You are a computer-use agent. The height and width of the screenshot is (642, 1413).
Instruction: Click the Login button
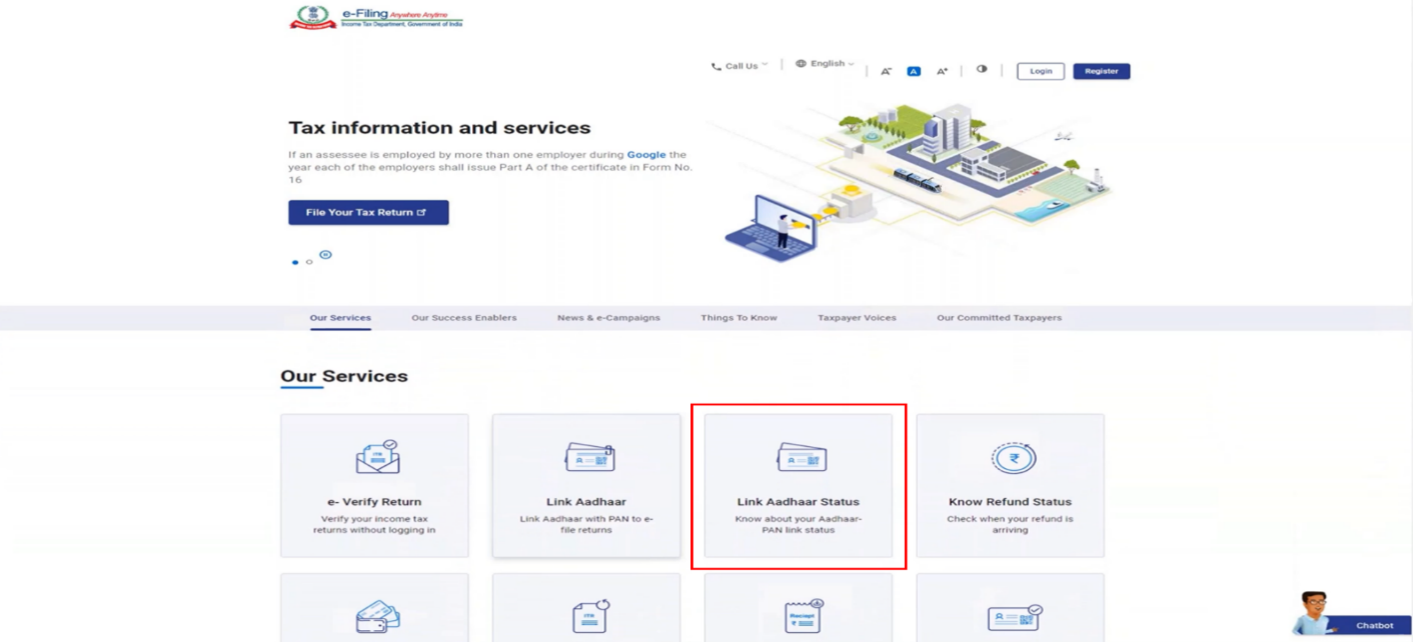click(1040, 71)
